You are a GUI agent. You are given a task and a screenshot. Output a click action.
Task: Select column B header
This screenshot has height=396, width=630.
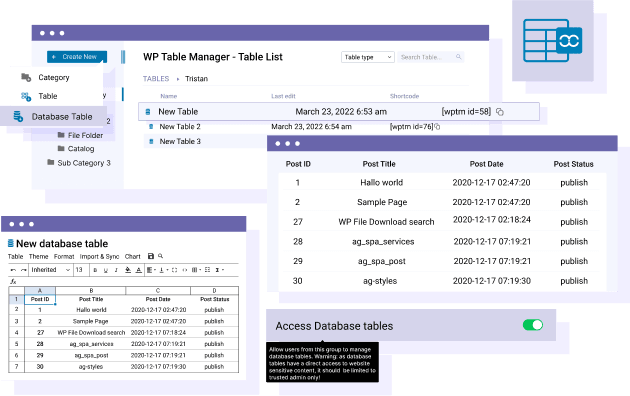pos(91,290)
